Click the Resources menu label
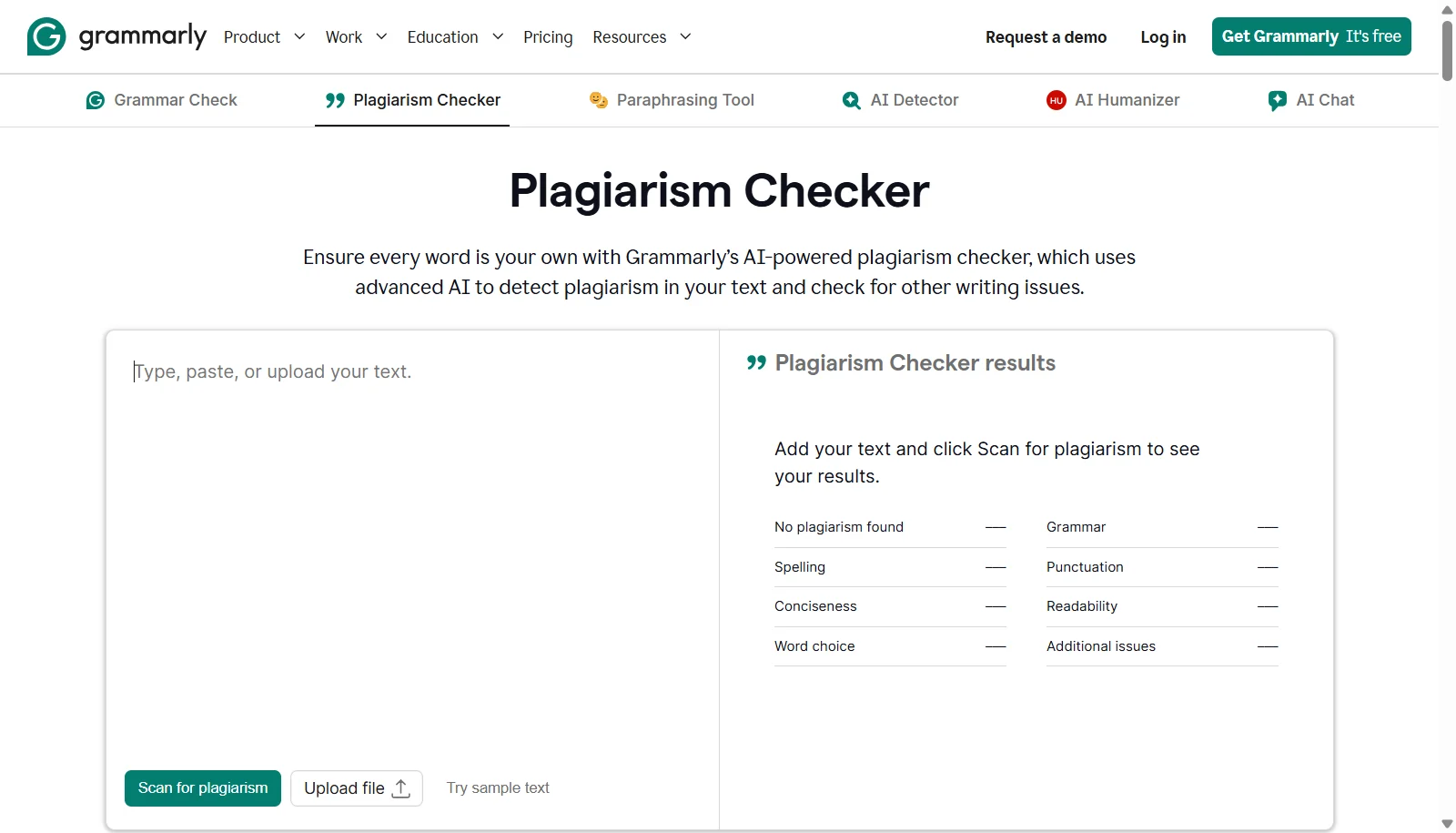 pyautogui.click(x=630, y=37)
